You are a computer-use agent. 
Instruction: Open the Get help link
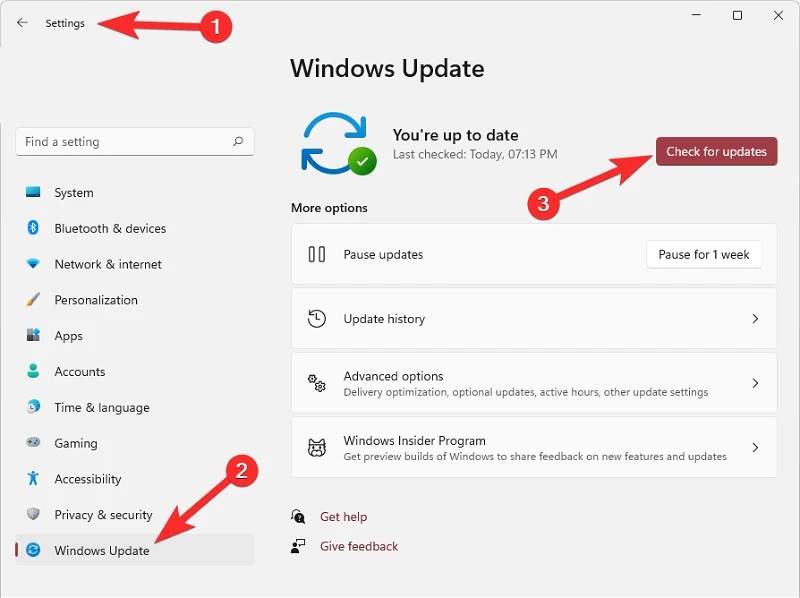[x=343, y=516]
